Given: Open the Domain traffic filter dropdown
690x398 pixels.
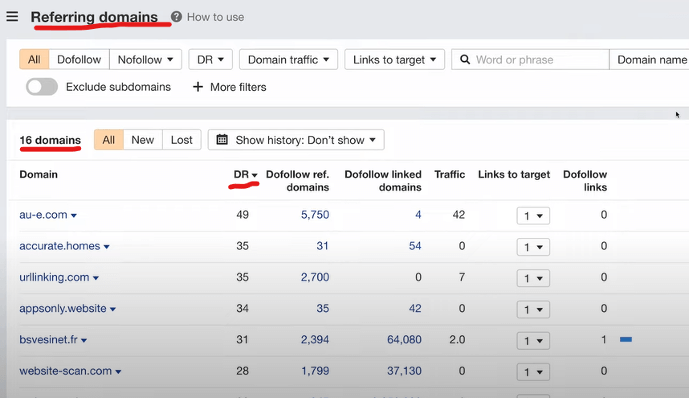Looking at the screenshot, I should 288,59.
